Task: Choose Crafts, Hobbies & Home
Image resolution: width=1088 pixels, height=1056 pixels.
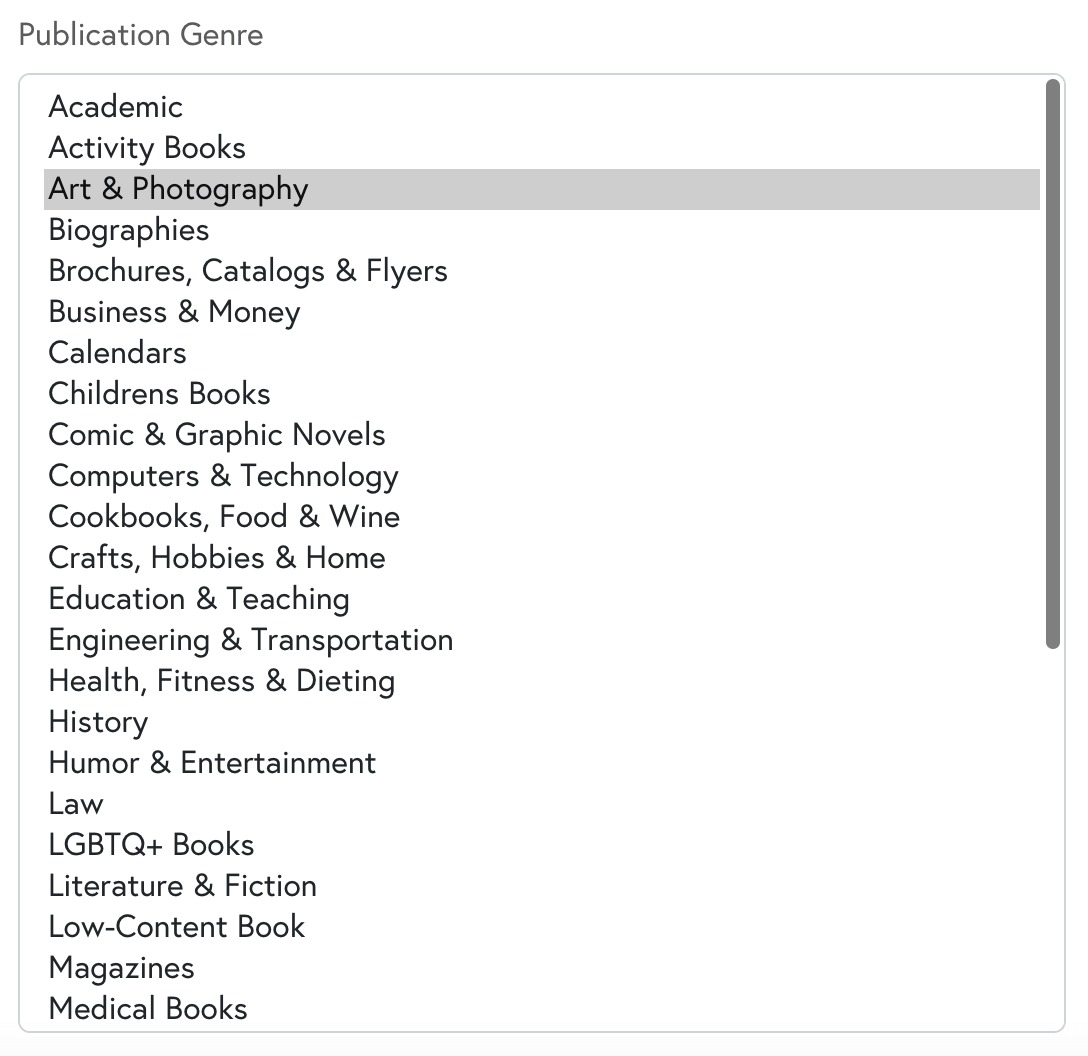Action: (216, 558)
